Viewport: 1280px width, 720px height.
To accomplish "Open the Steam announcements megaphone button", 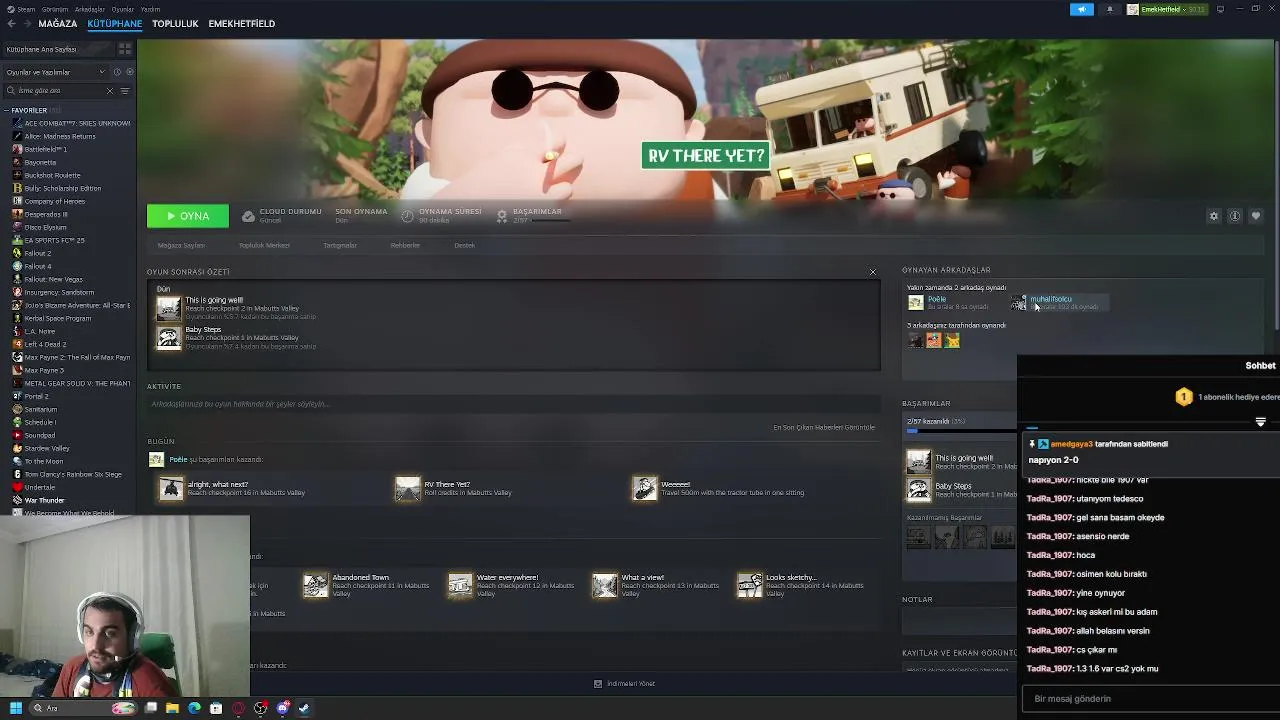I will tap(1081, 9).
